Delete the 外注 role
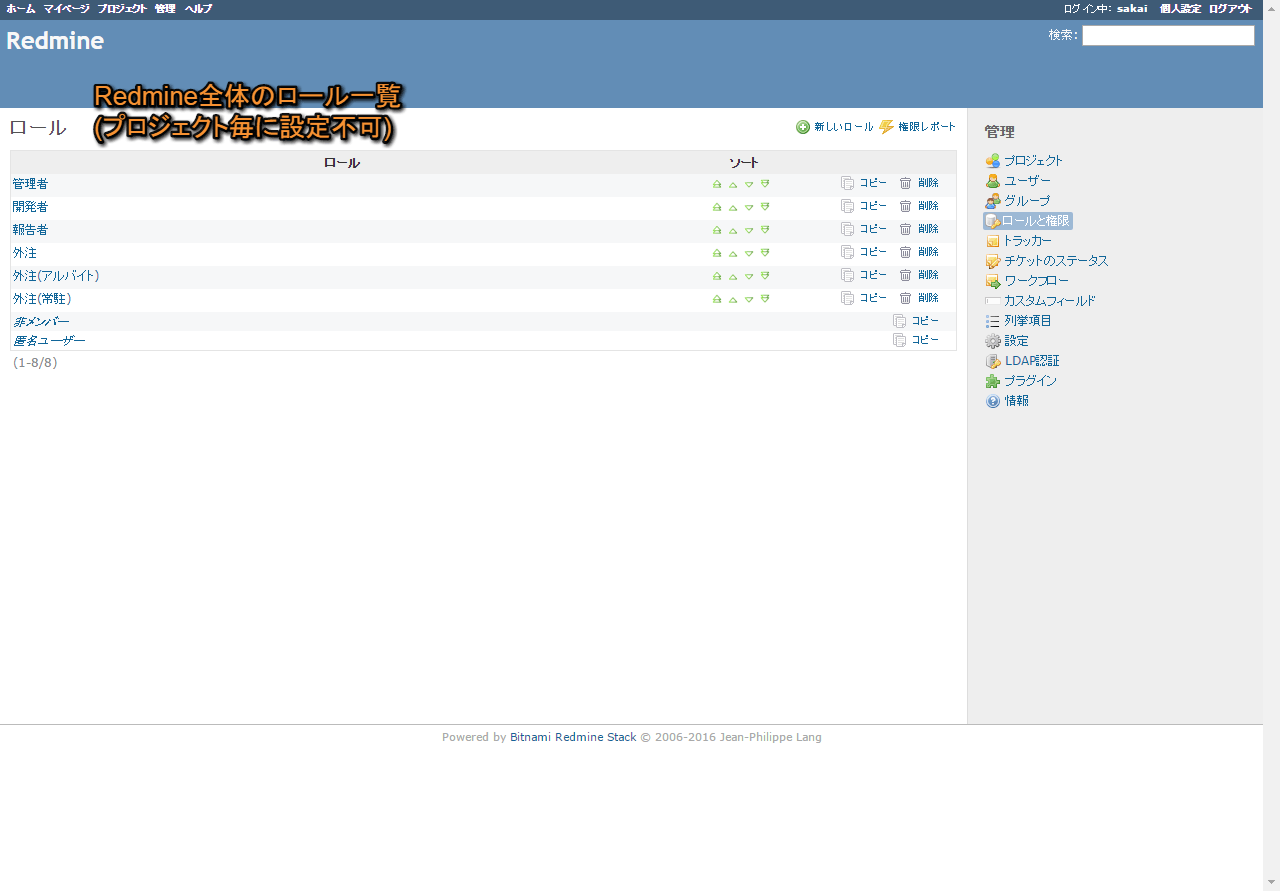The height and width of the screenshot is (891, 1280). pos(919,252)
